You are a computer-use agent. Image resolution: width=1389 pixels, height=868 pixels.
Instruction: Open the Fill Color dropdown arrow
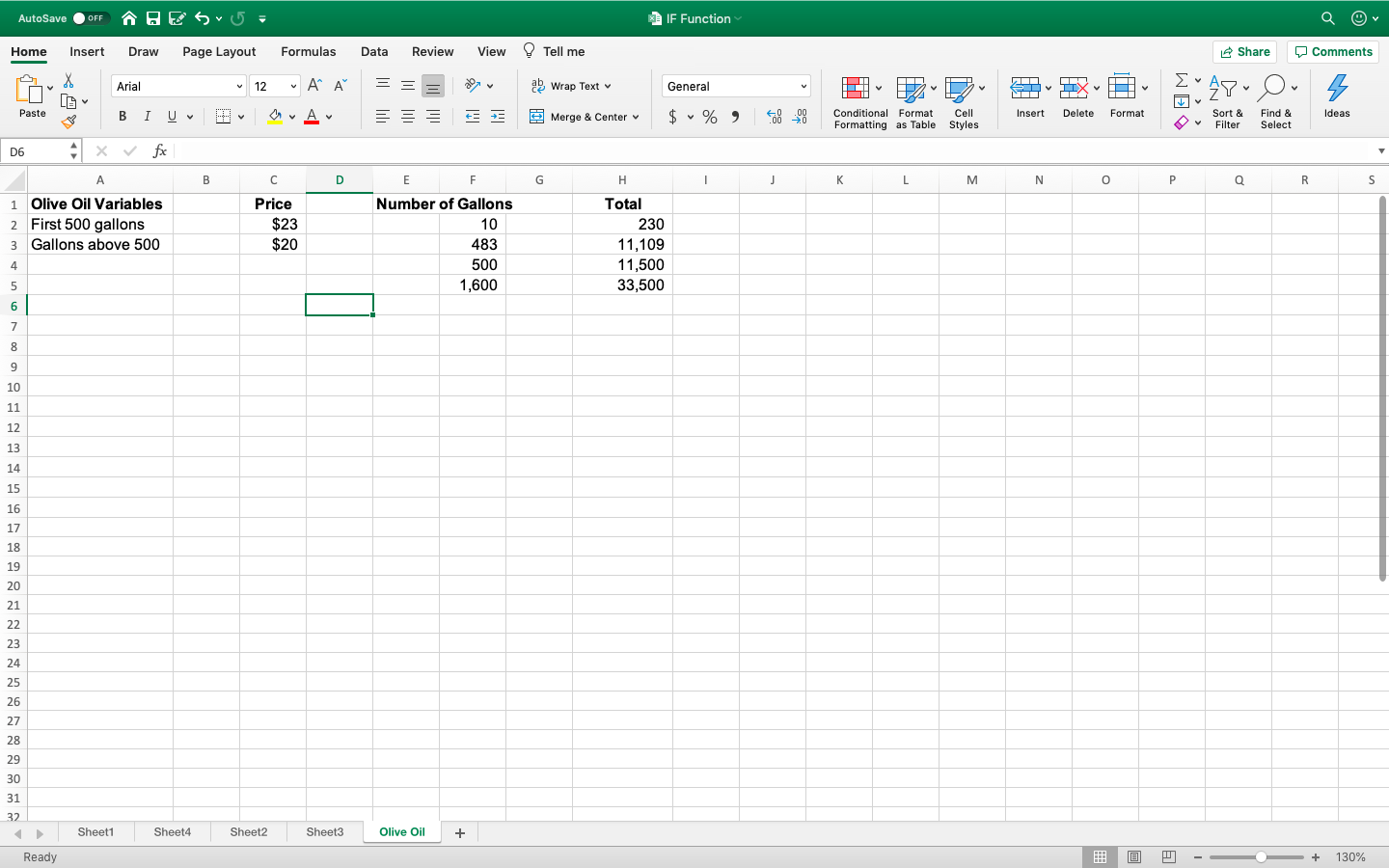click(x=293, y=116)
